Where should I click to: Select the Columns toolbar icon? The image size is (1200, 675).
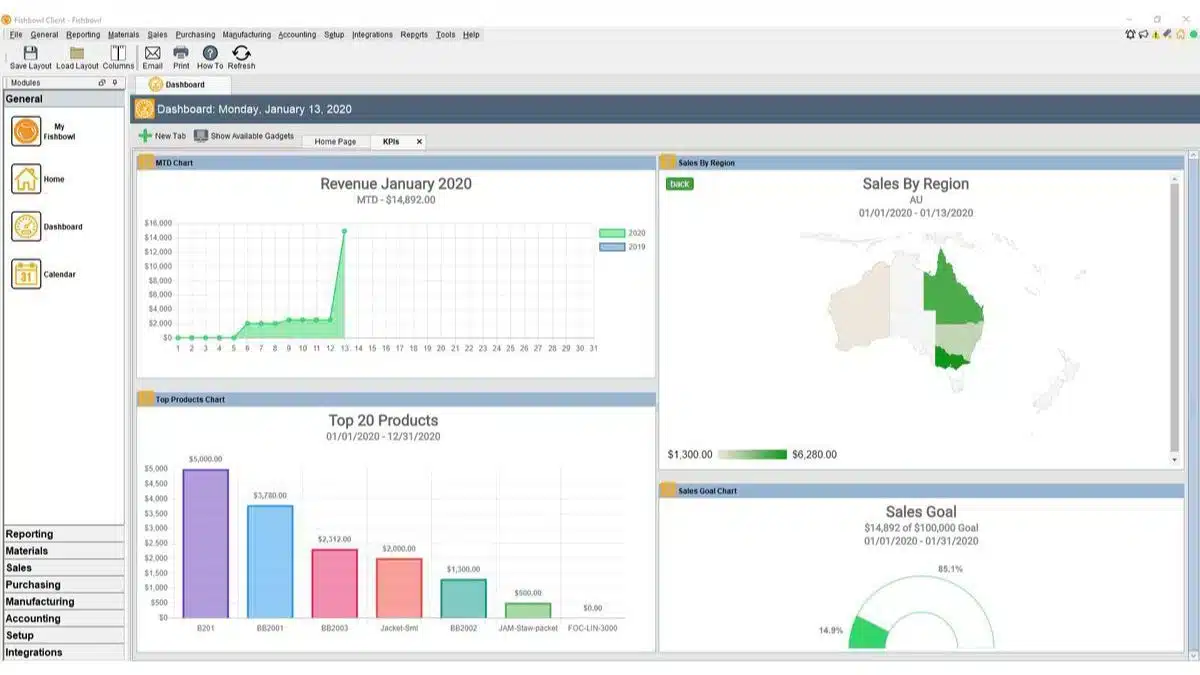coord(118,53)
